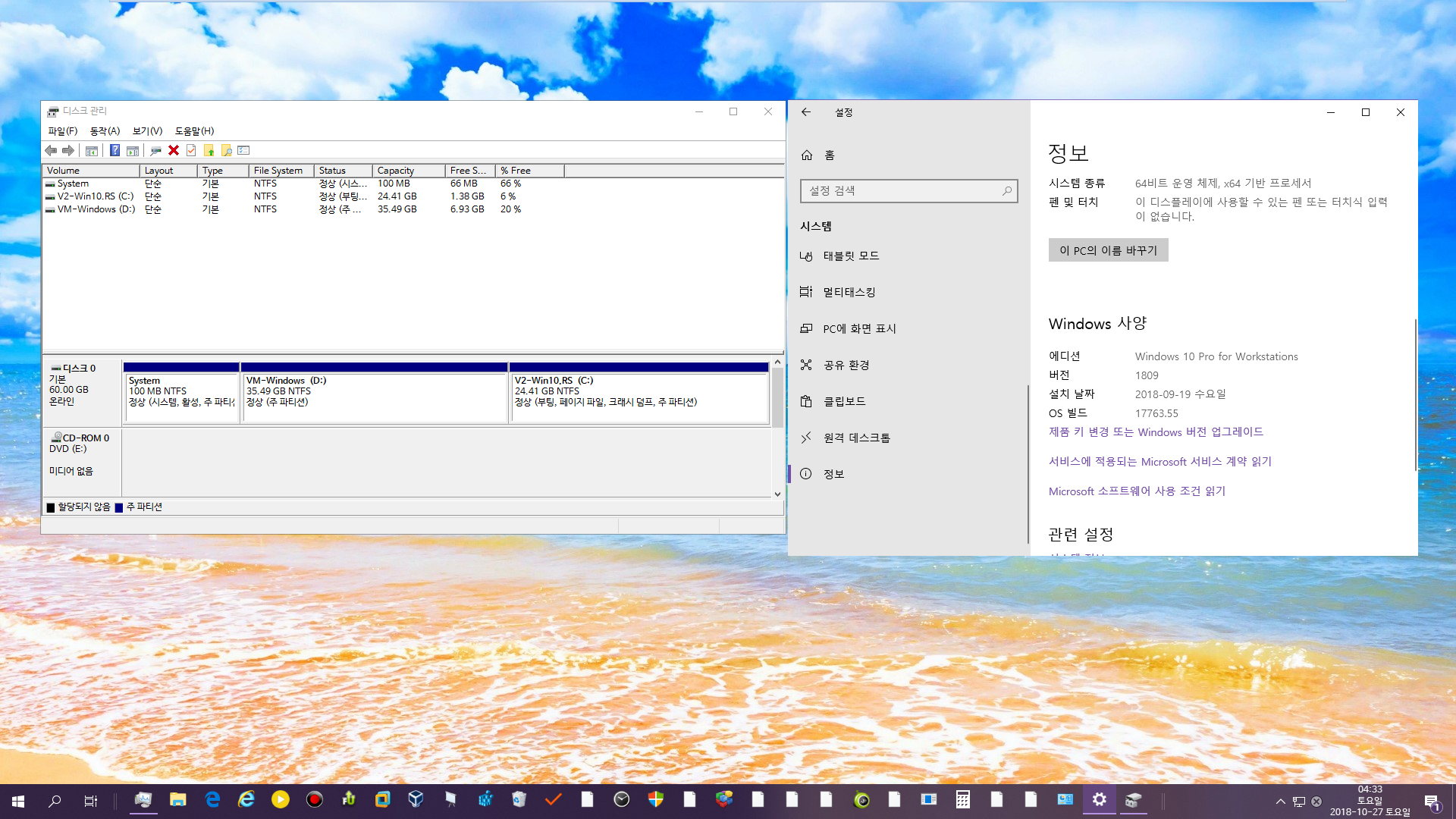Select 디스크 0 disk label
This screenshot has width=1456, height=819.
point(82,393)
